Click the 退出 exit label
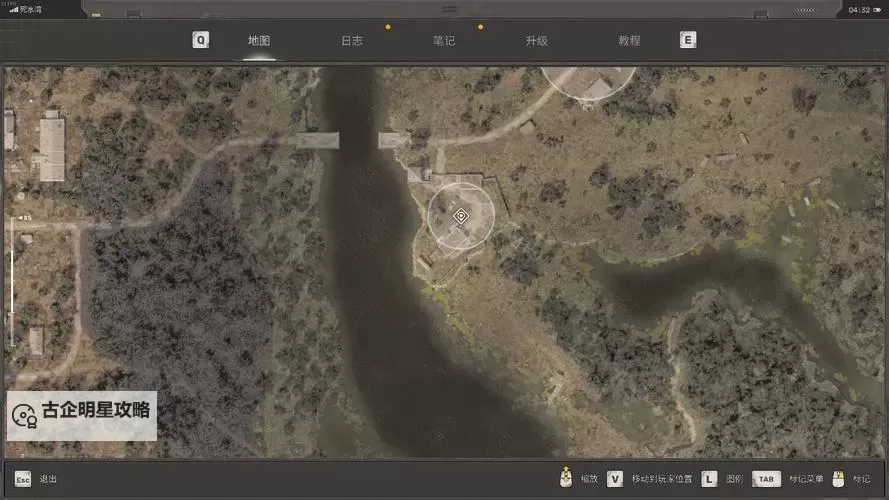Screen dimensions: 889x500 48,480
